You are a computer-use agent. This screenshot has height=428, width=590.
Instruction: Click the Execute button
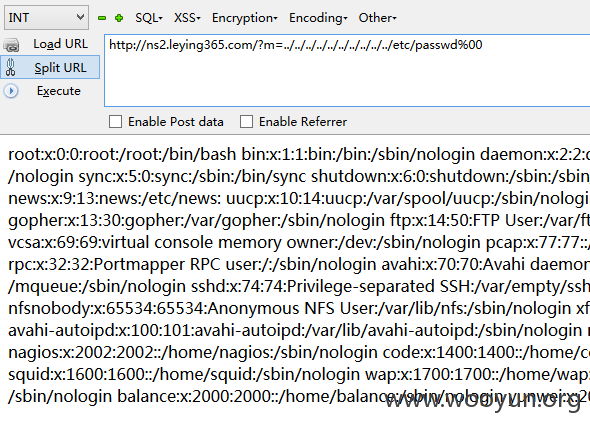[50, 91]
